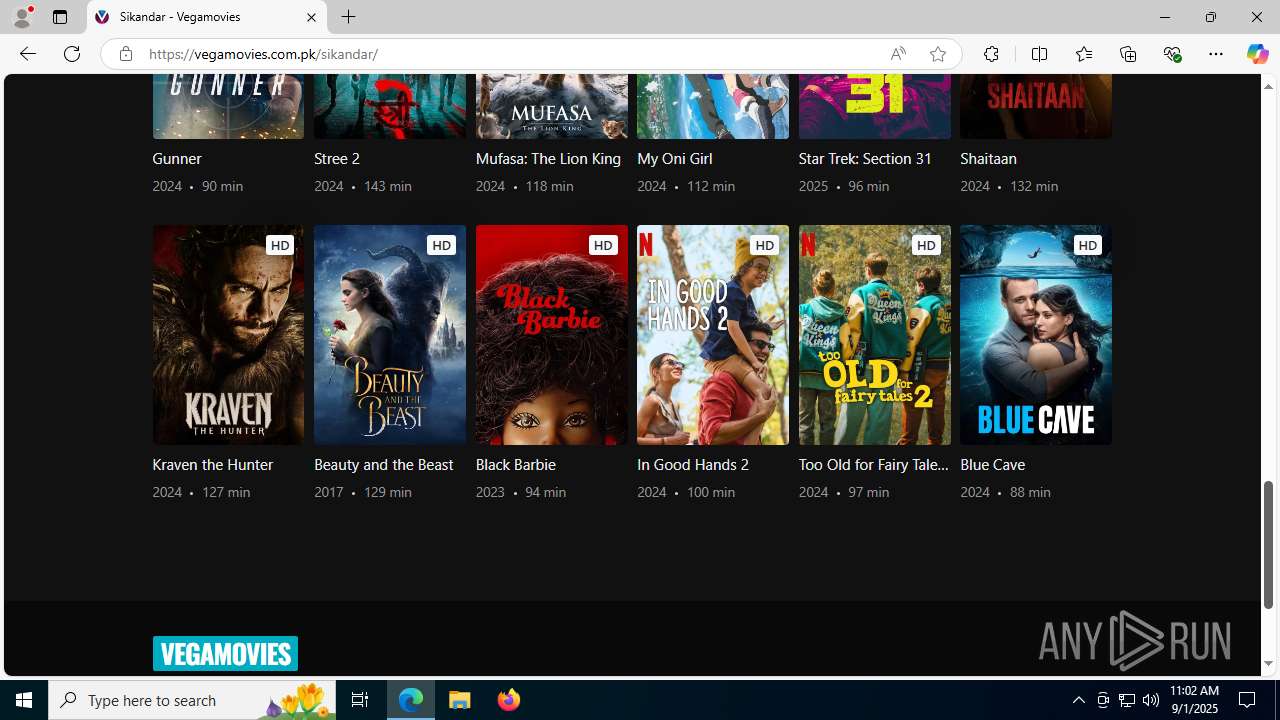Click Black Barbie title text
Viewport: 1280px width, 720px height.
(516, 465)
